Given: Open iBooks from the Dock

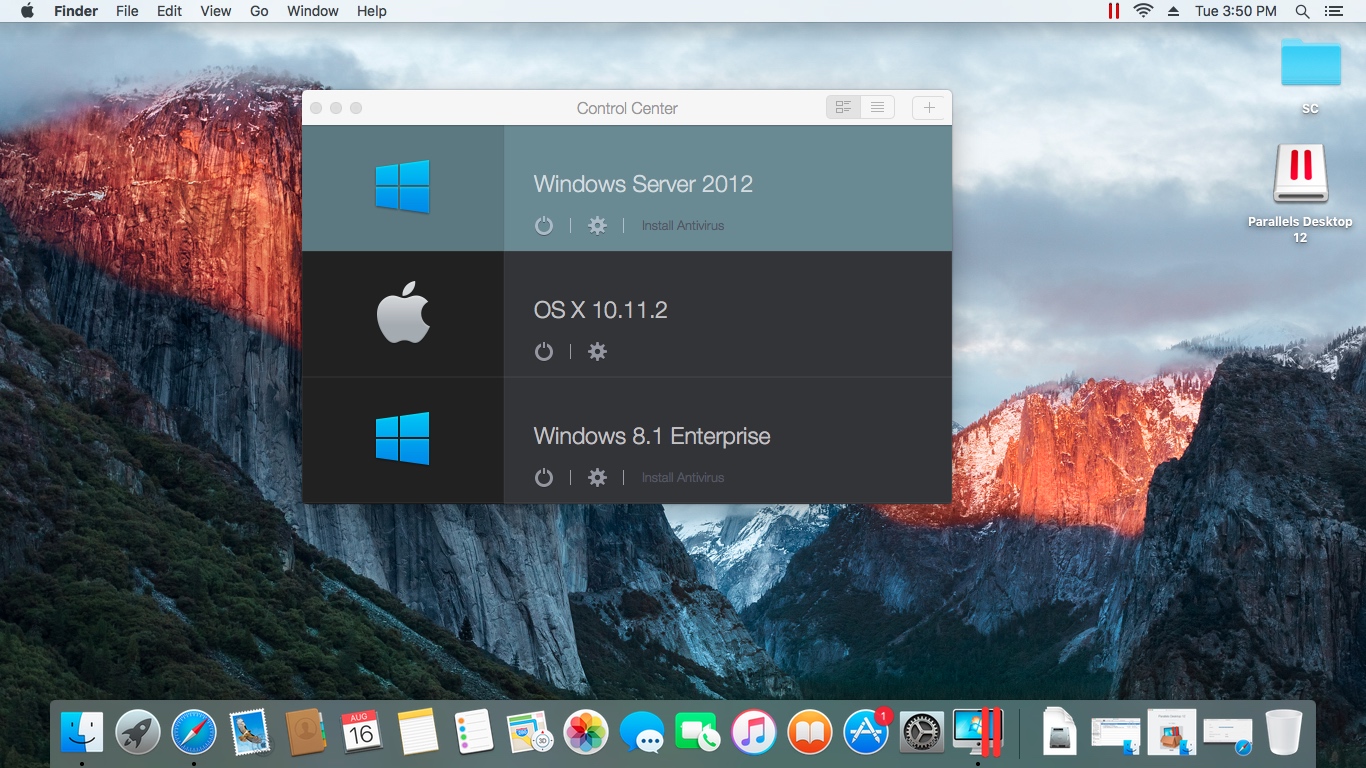Looking at the screenshot, I should [810, 732].
